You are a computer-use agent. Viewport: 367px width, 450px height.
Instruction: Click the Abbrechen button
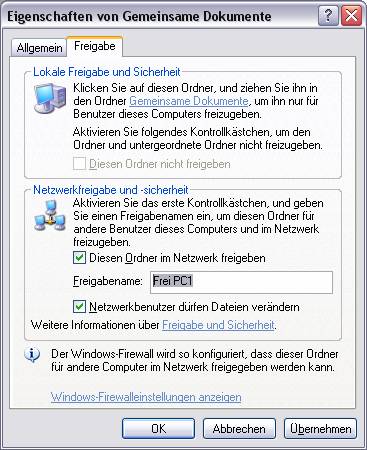point(239,429)
